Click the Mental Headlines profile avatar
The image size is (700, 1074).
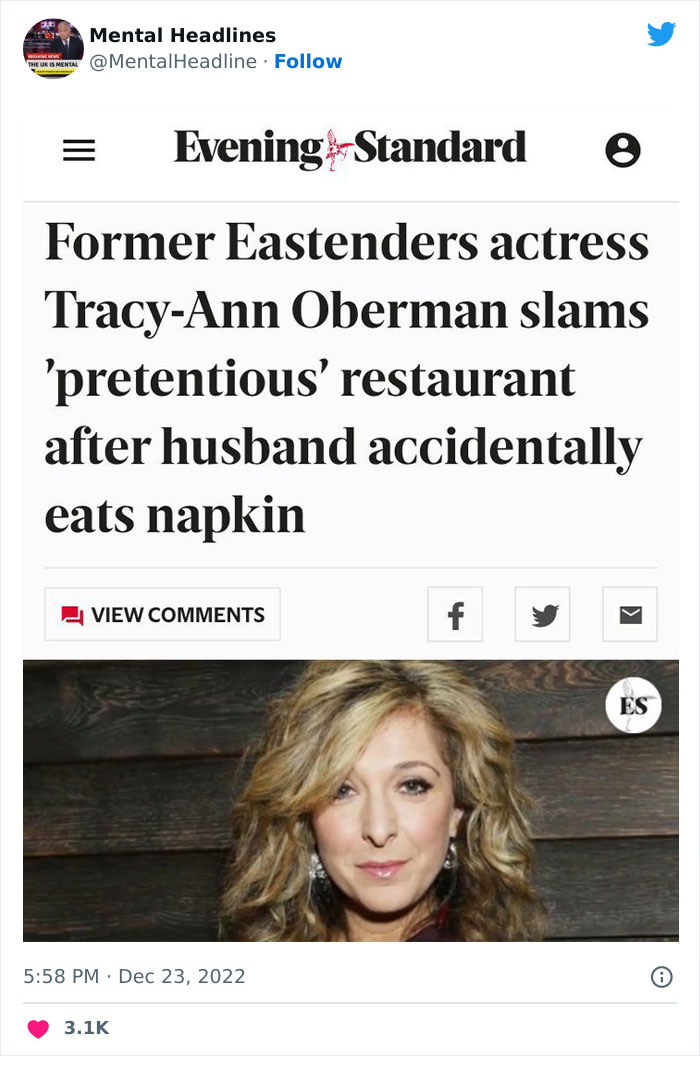tap(48, 45)
